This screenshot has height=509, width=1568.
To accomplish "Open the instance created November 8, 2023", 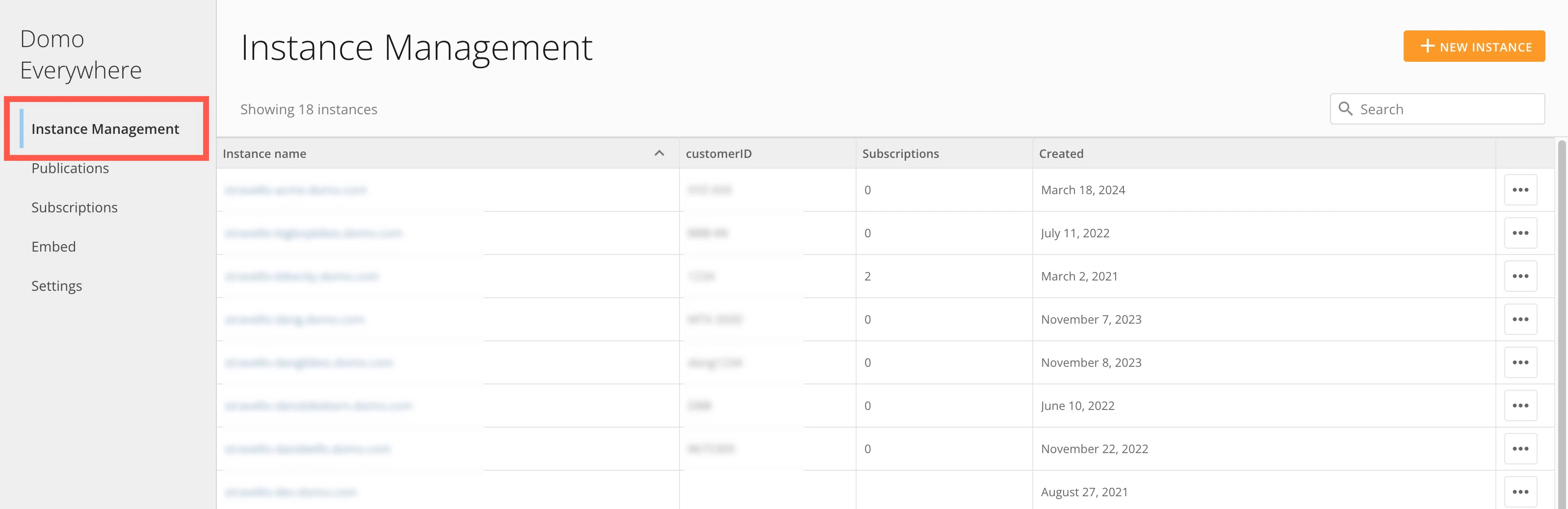I will tap(309, 362).
